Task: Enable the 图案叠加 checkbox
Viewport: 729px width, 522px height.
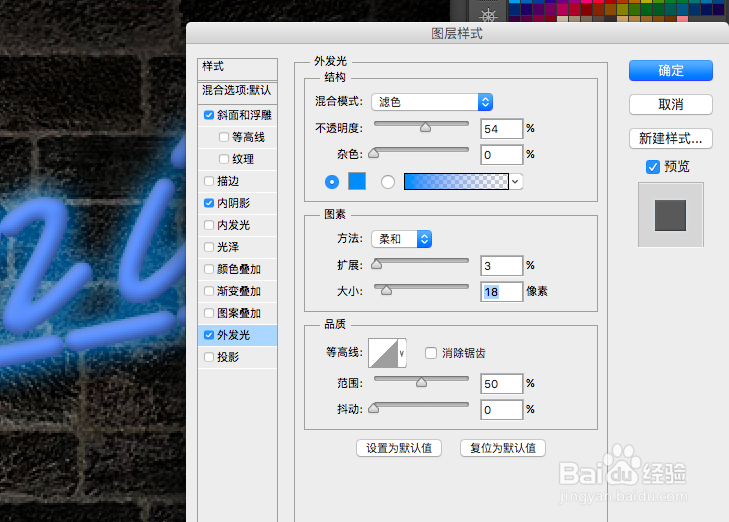Action: (x=209, y=313)
